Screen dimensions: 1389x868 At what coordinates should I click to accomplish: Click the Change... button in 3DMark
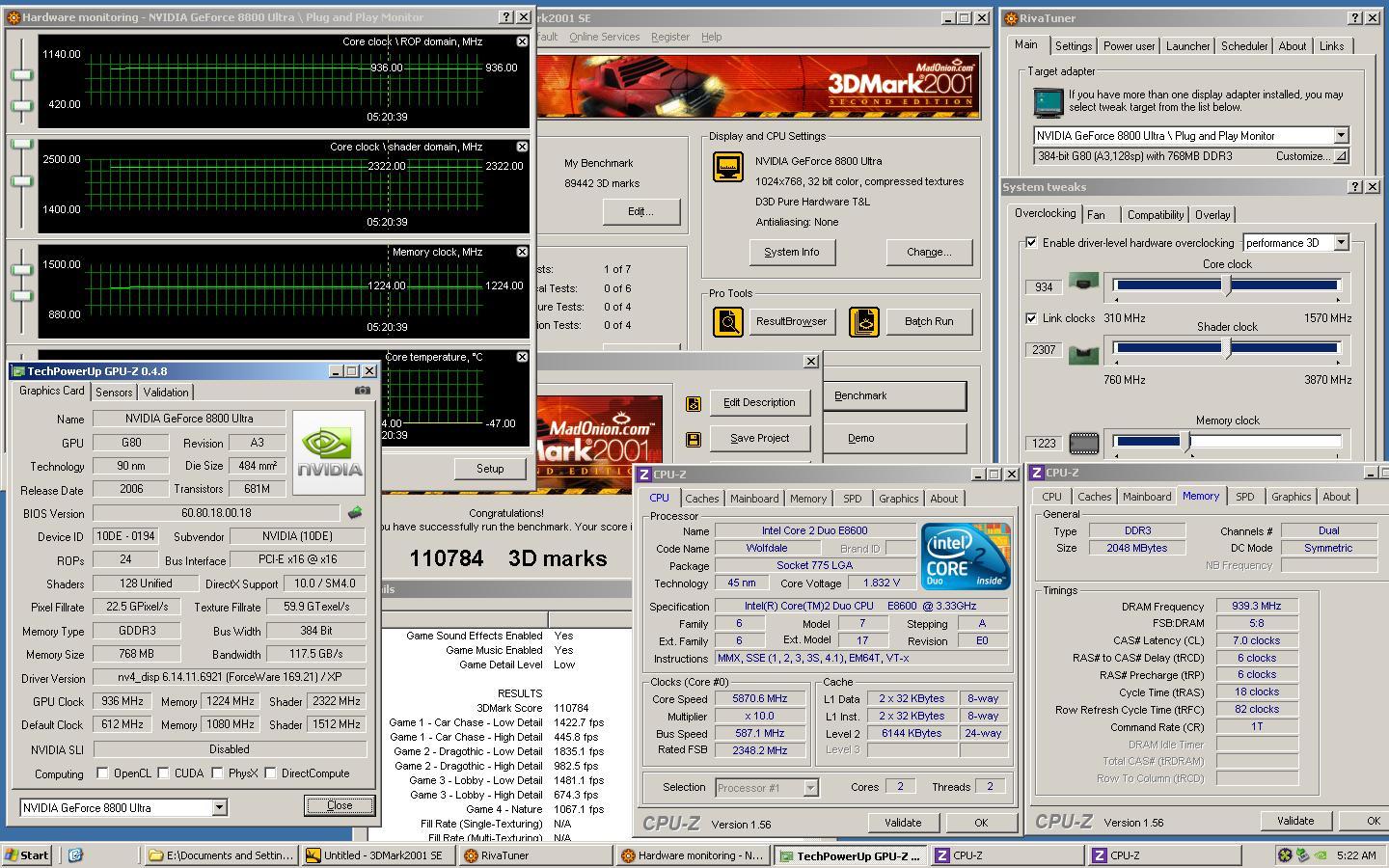click(929, 253)
